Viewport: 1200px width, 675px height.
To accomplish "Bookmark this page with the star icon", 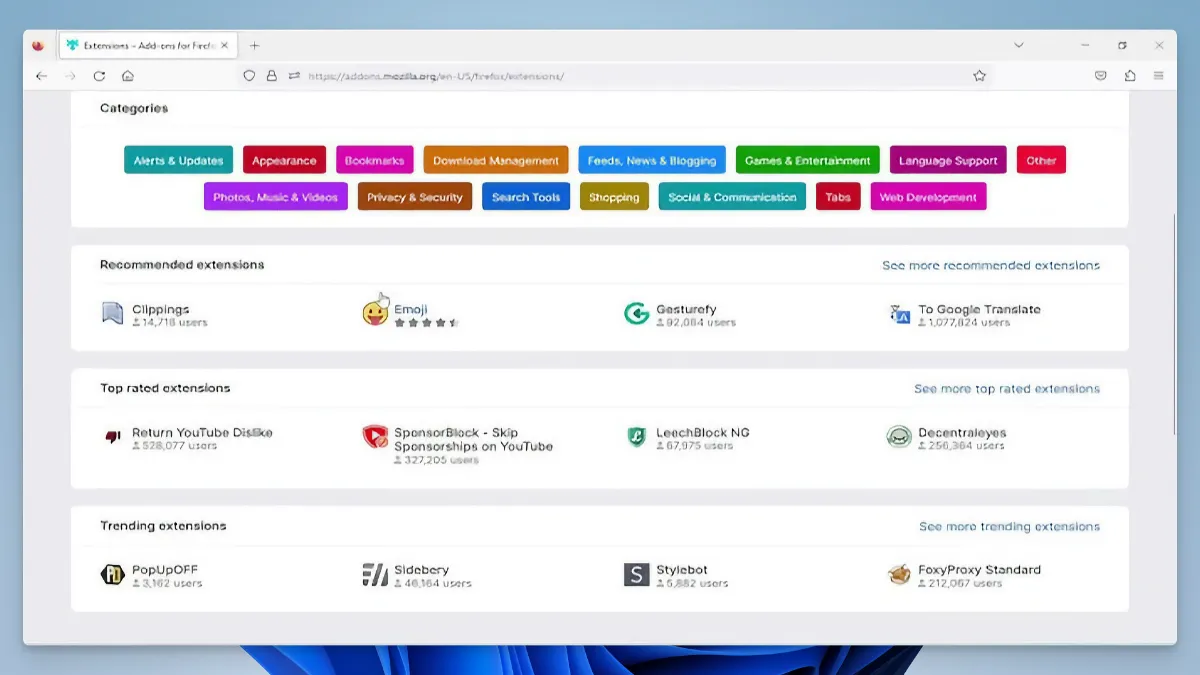I will [979, 76].
